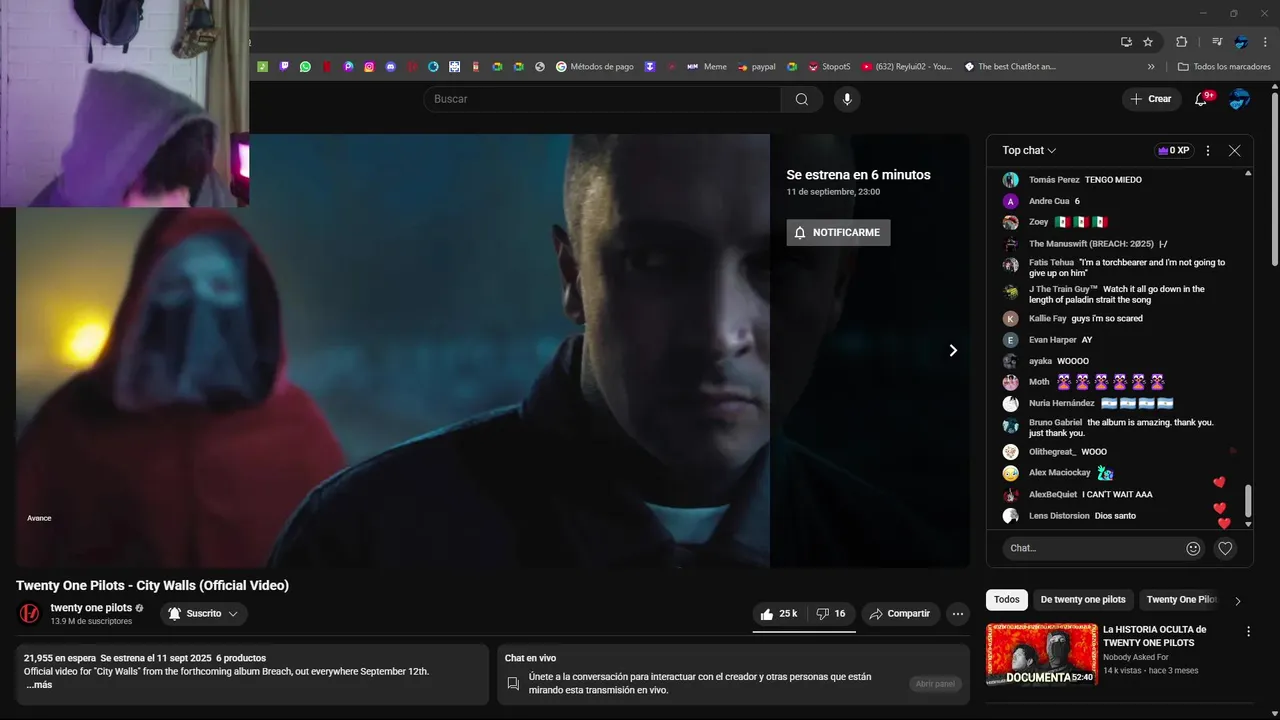
Task: Open options for La HISTORIA OCULTA video
Action: [1248, 632]
